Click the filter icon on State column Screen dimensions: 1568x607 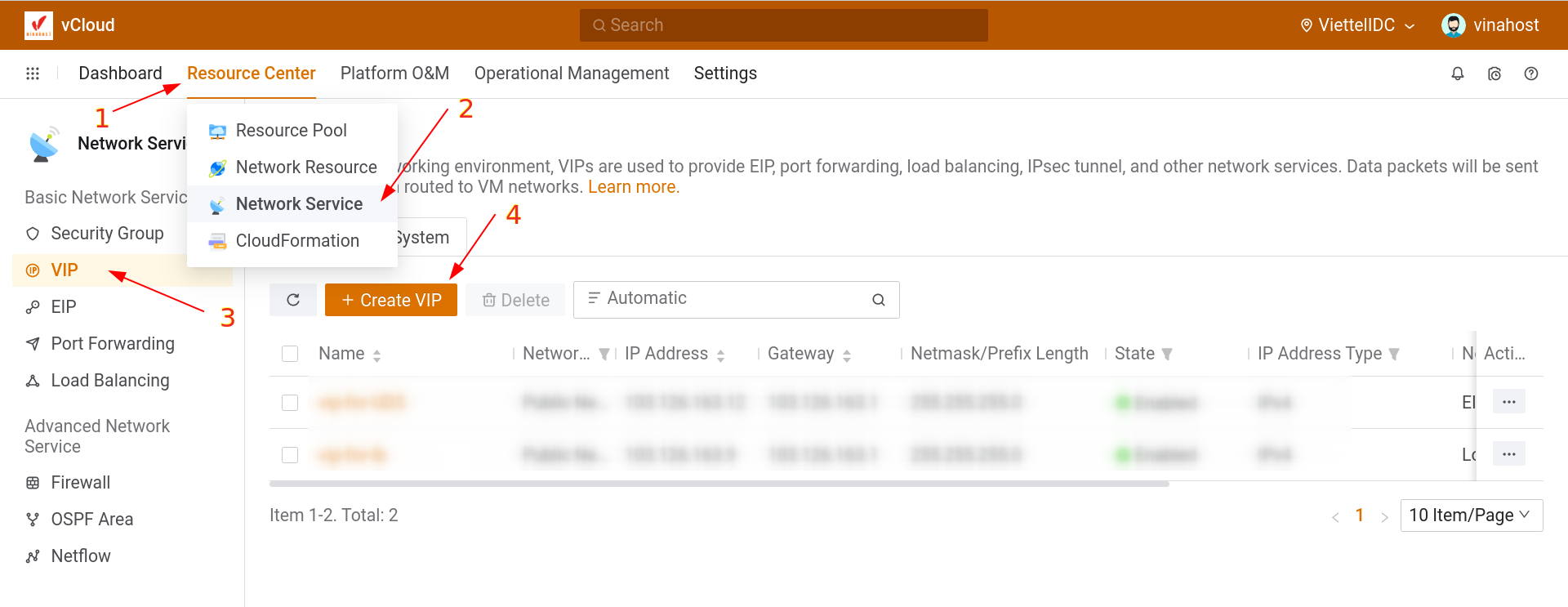[x=1167, y=354]
